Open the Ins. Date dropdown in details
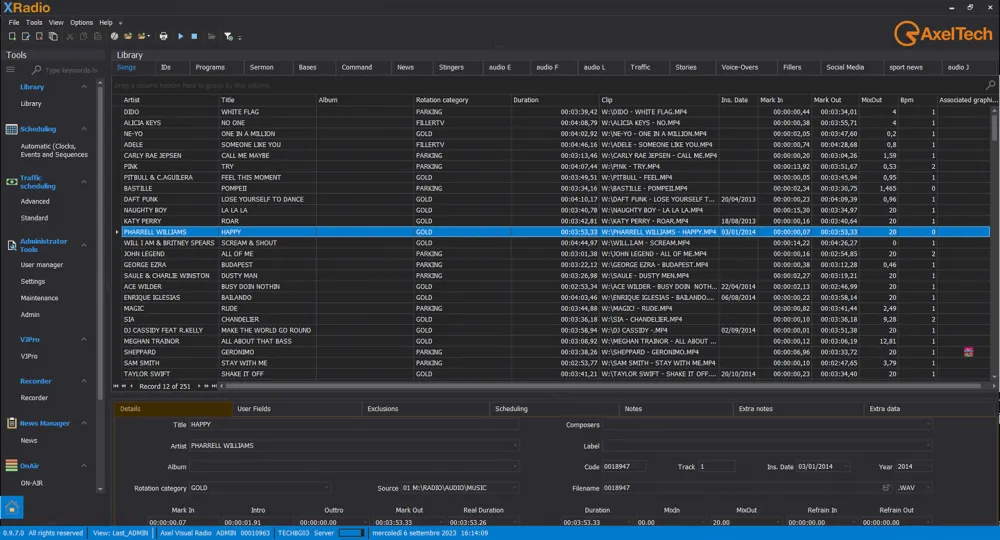 [x=848, y=467]
